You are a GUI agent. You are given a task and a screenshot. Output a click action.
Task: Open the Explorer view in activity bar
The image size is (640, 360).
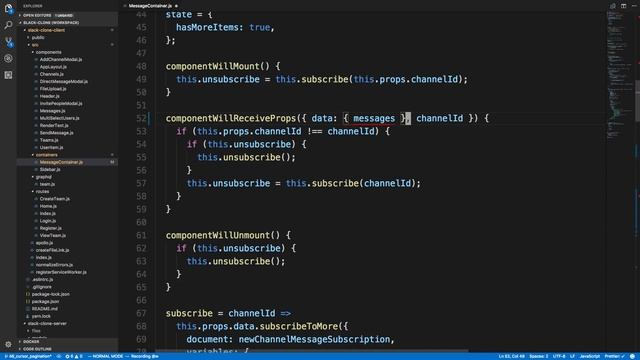8,8
